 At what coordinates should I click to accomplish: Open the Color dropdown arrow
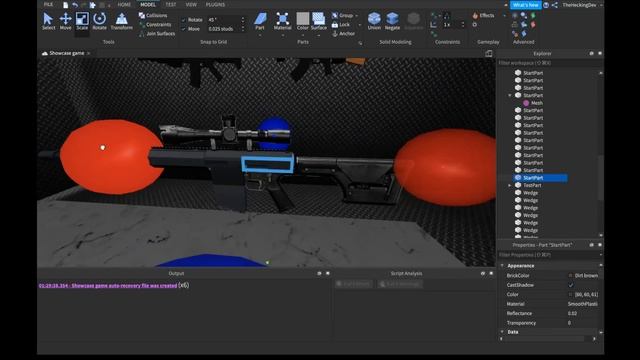(302, 35)
